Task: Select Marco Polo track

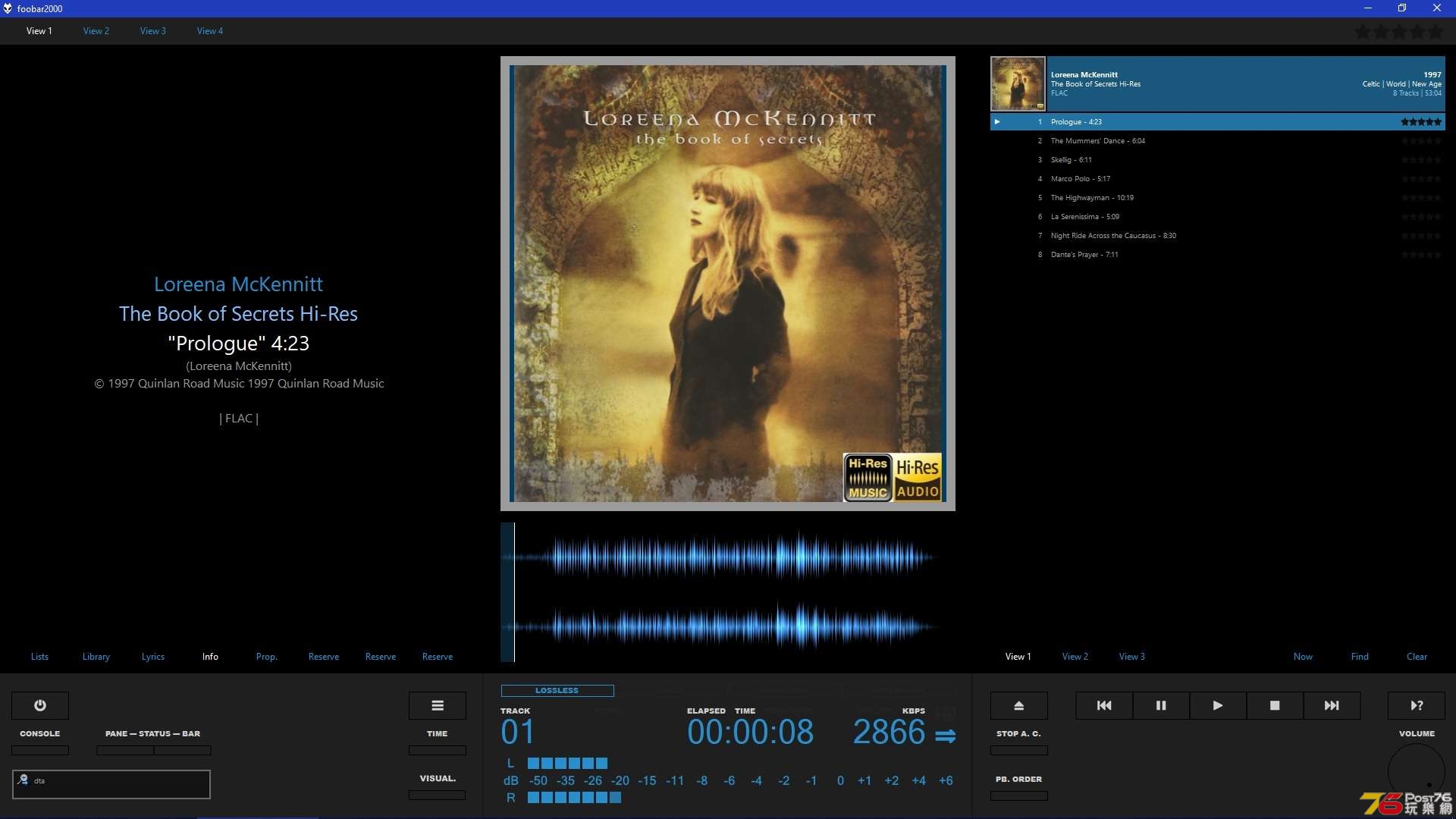Action: (1218, 179)
